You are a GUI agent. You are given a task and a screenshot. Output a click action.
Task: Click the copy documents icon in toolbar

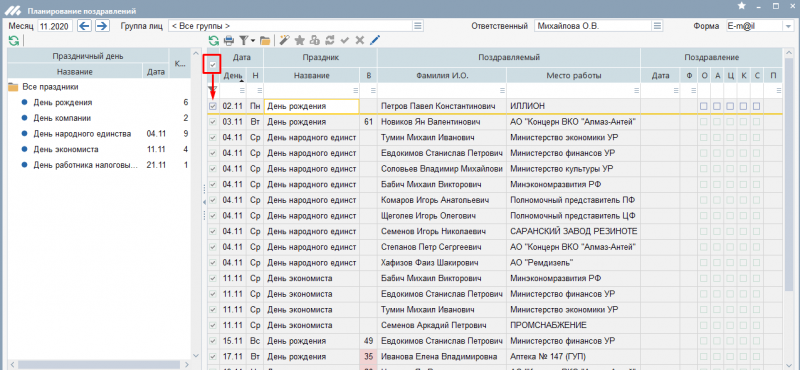click(315, 40)
